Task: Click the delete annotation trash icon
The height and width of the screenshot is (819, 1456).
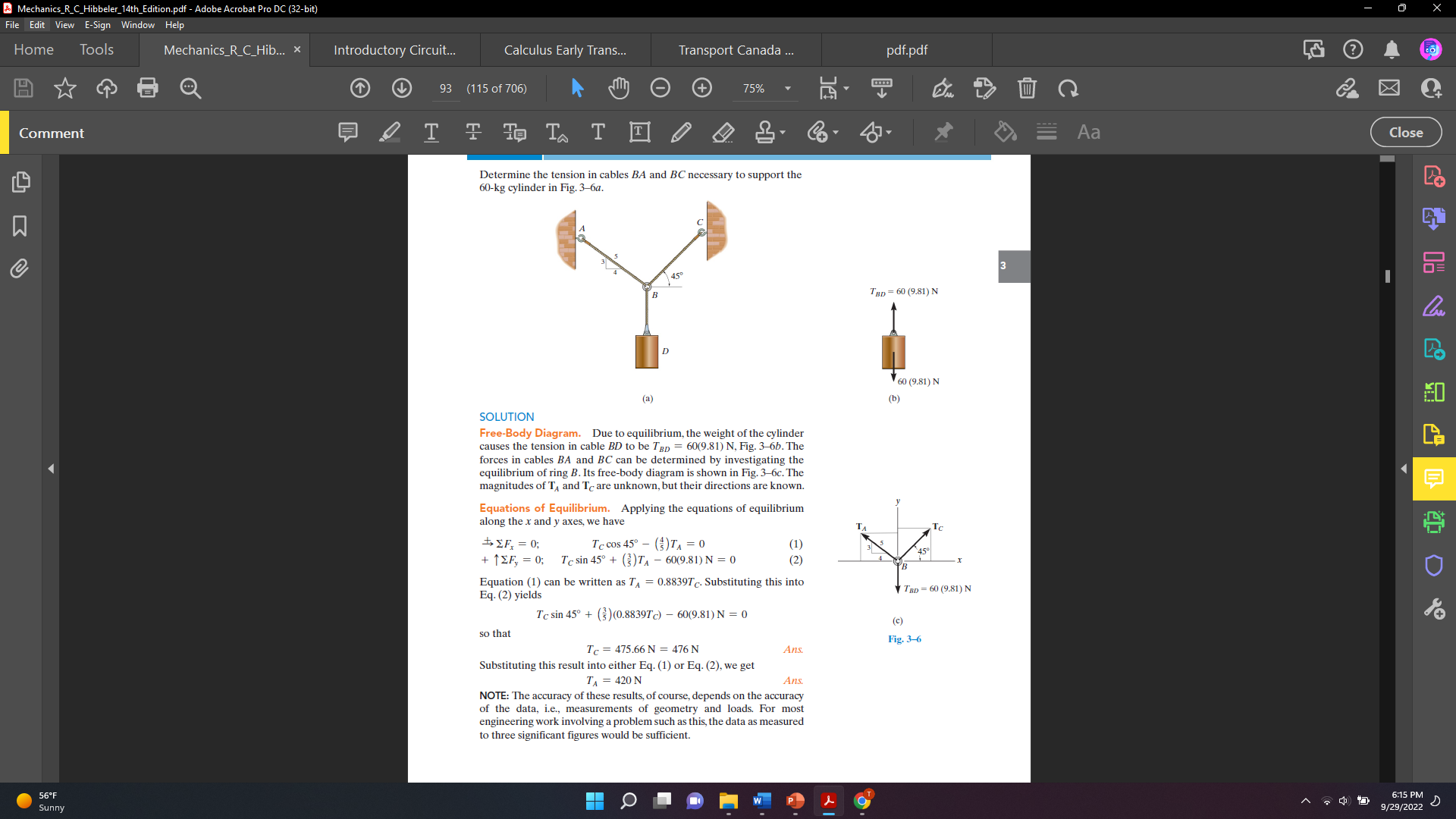Action: tap(1028, 88)
